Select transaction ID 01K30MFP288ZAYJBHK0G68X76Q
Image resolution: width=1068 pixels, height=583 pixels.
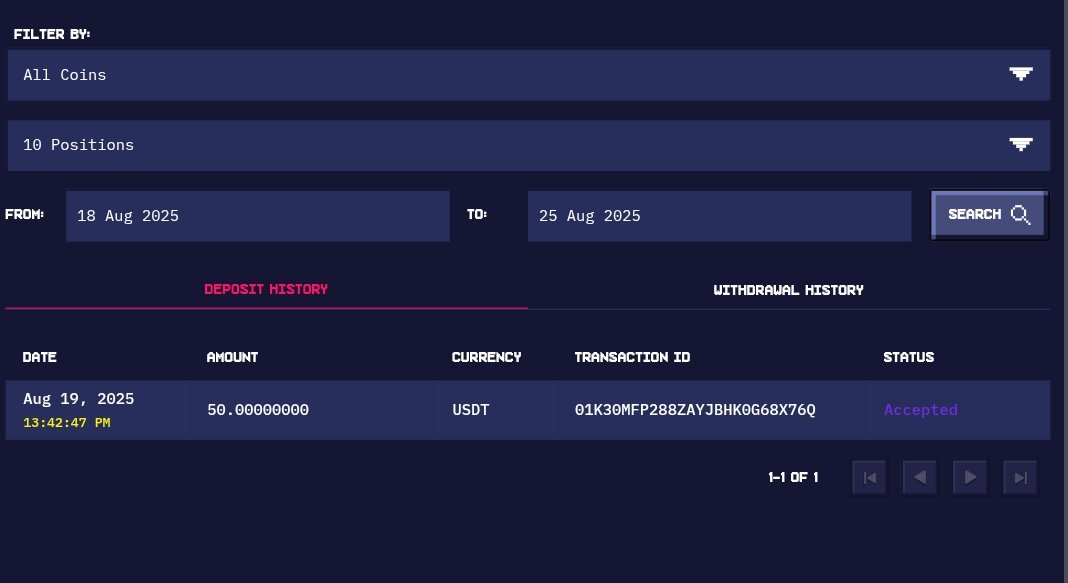(695, 410)
